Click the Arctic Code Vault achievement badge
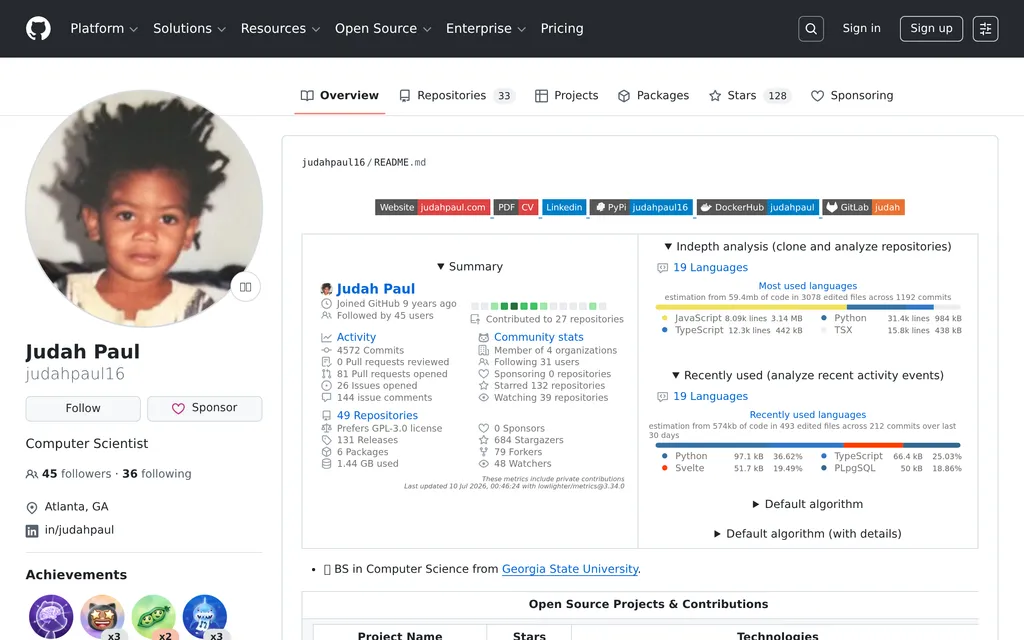The height and width of the screenshot is (640, 1024). point(51,616)
